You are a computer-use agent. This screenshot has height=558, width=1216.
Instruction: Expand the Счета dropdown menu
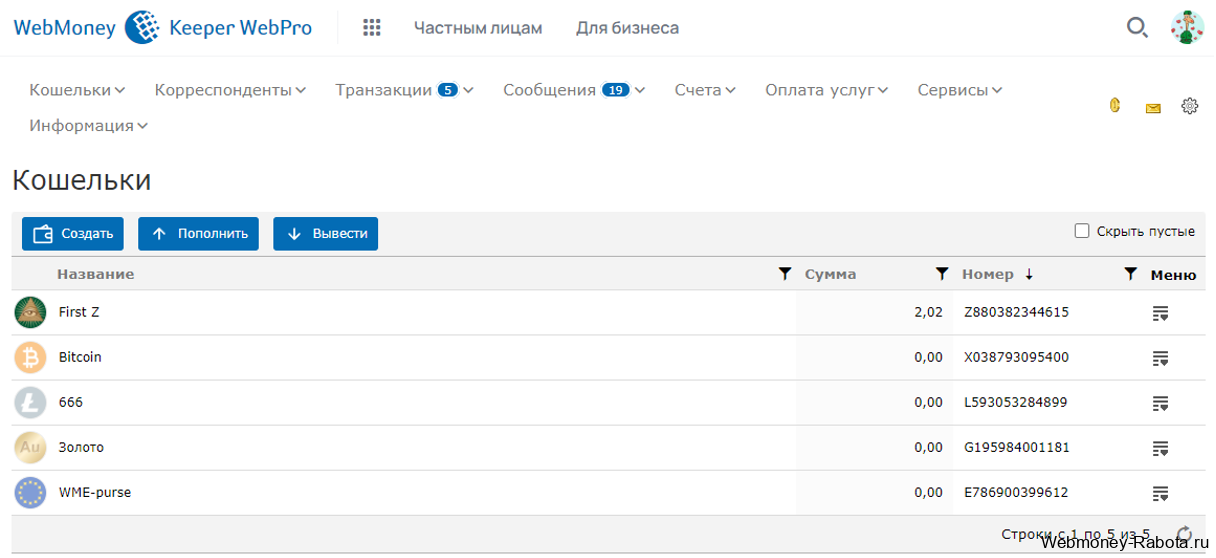tap(705, 90)
